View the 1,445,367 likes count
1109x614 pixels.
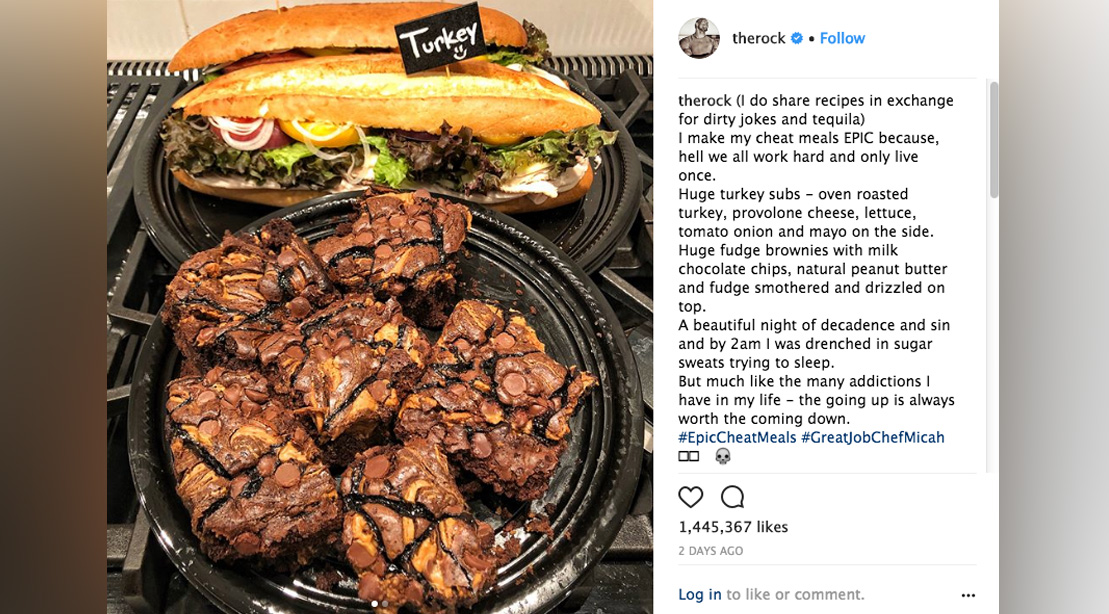[733, 527]
